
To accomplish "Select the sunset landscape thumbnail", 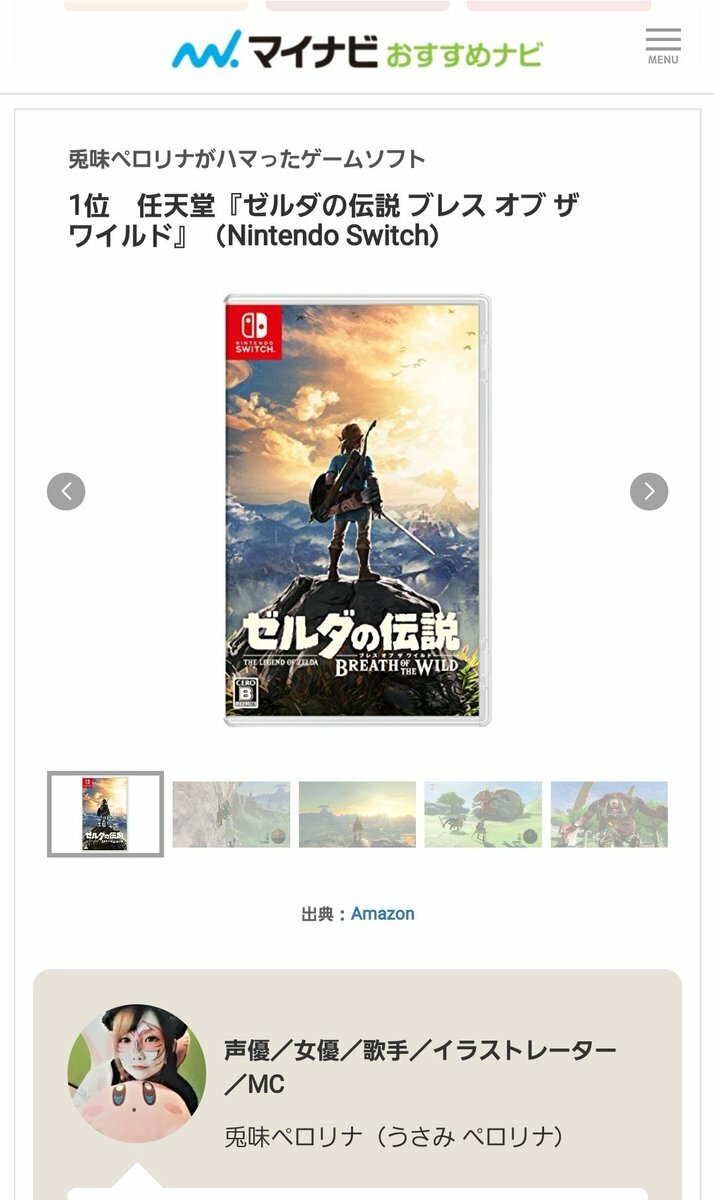I will click(357, 815).
